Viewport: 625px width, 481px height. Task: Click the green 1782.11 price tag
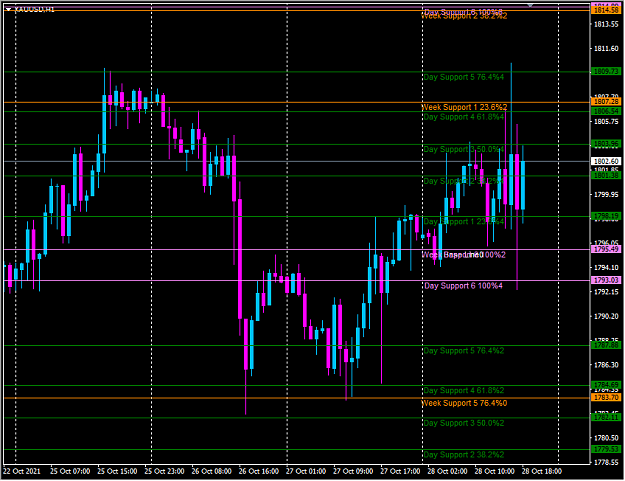(606, 418)
